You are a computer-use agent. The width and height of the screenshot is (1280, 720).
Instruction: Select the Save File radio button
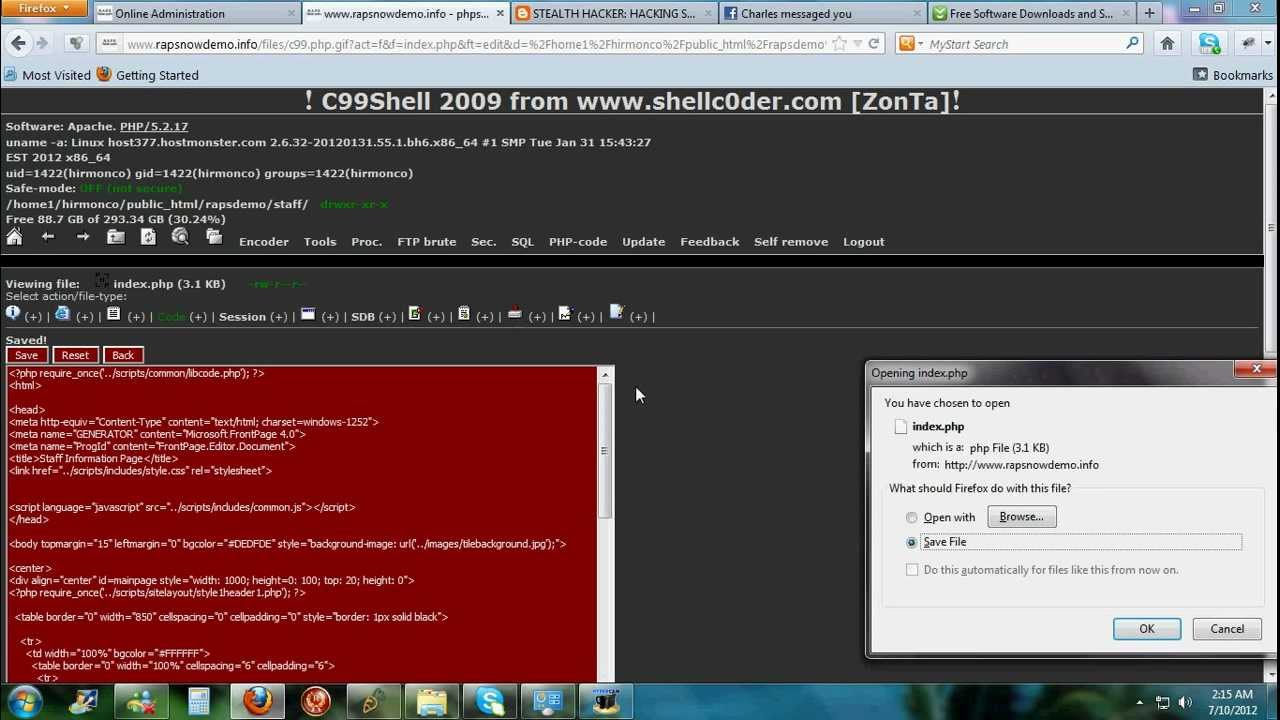[x=911, y=542]
